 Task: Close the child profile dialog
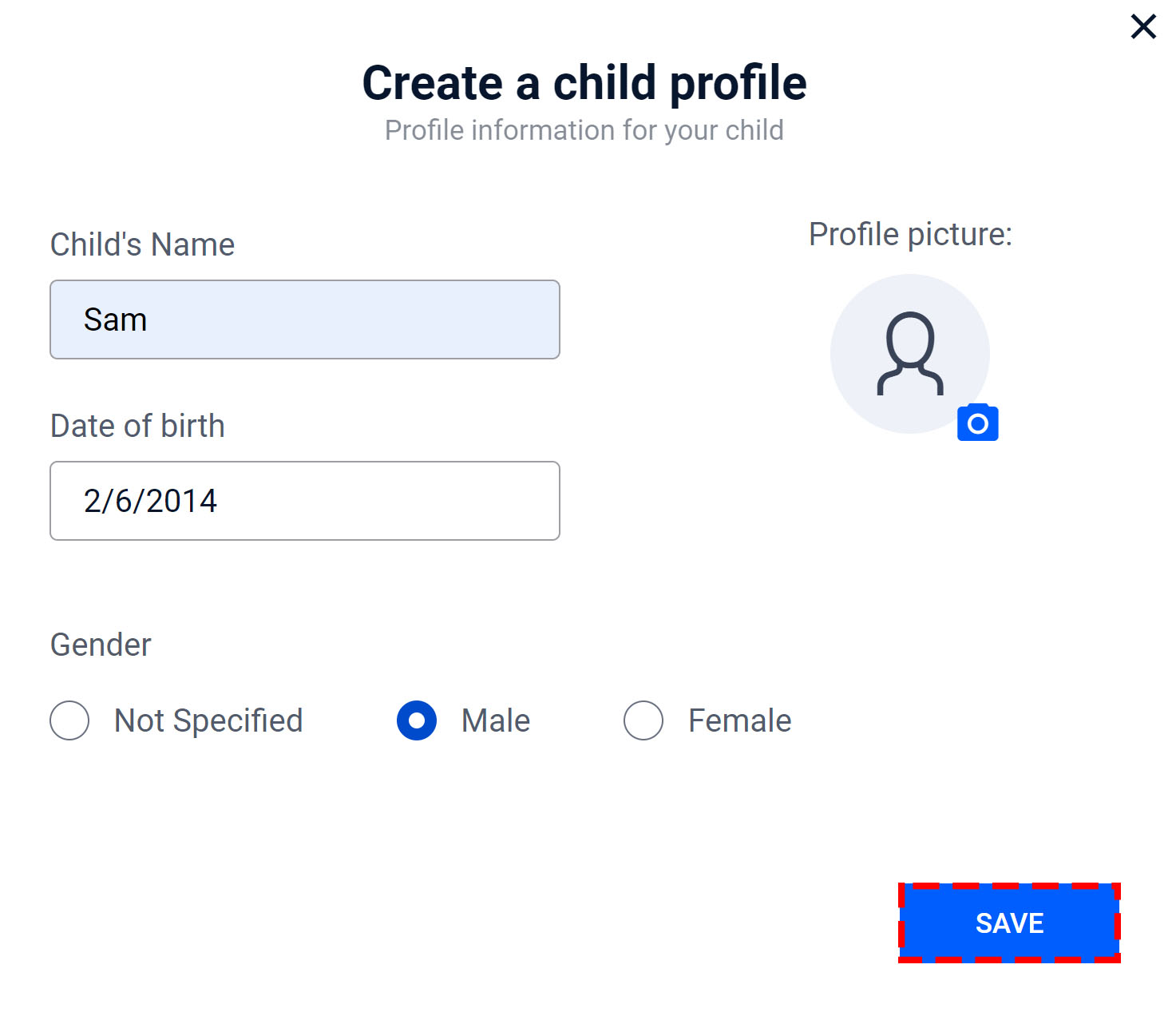click(x=1143, y=26)
